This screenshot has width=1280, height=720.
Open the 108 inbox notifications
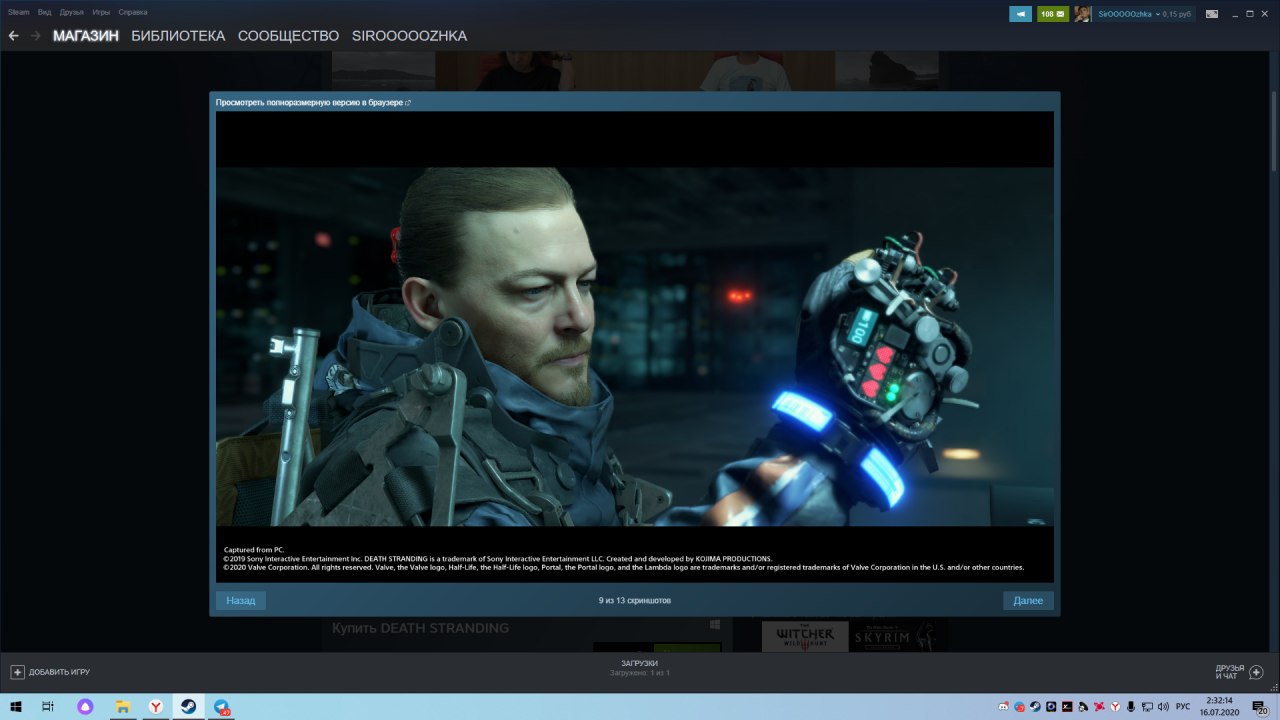(x=1053, y=14)
